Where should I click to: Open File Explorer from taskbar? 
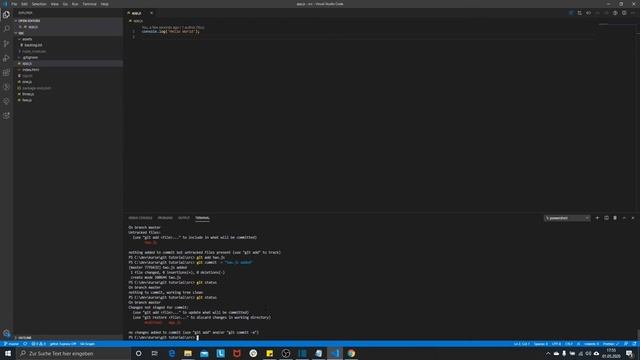click(x=188, y=353)
